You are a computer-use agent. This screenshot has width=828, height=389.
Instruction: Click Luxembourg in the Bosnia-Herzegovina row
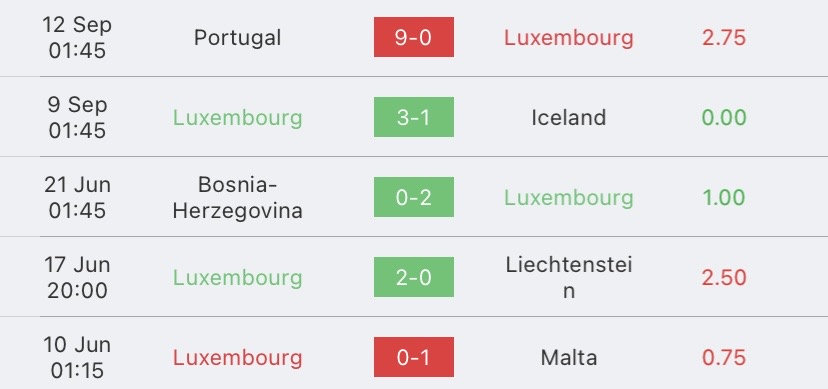click(568, 198)
